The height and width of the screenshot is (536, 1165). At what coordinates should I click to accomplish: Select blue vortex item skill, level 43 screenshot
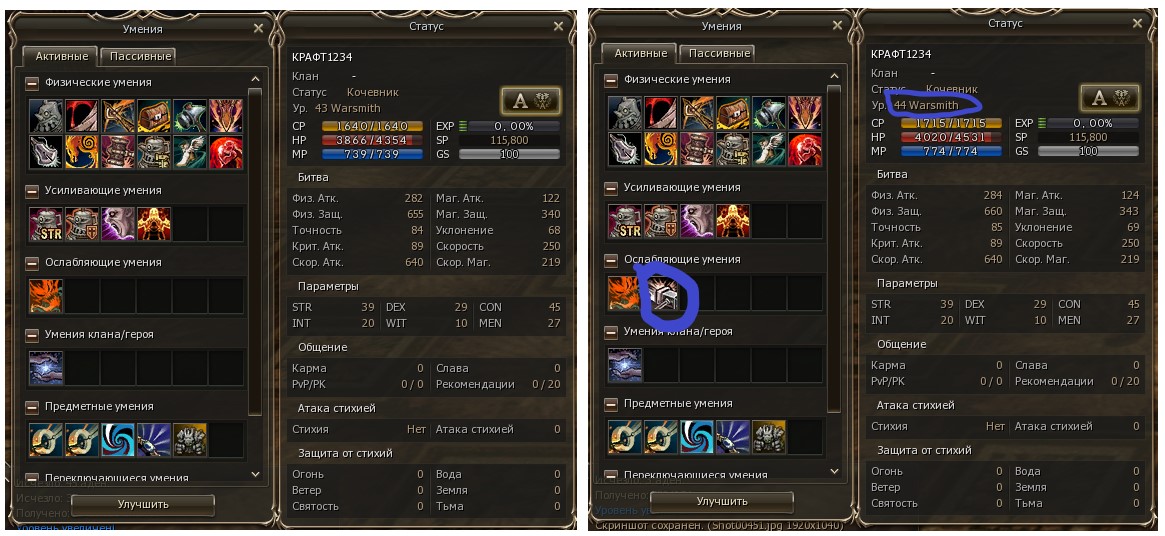click(x=117, y=439)
